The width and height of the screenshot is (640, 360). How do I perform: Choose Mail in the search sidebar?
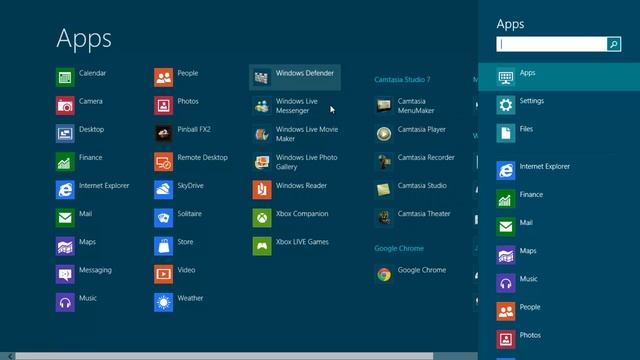559,227
